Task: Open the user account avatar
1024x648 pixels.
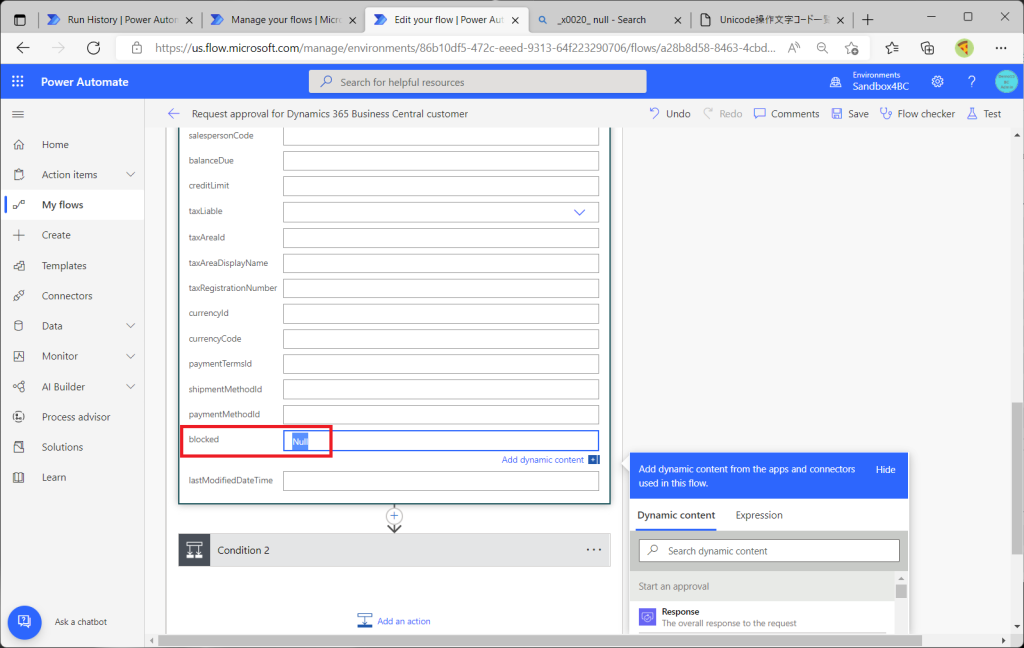Action: coord(1006,82)
